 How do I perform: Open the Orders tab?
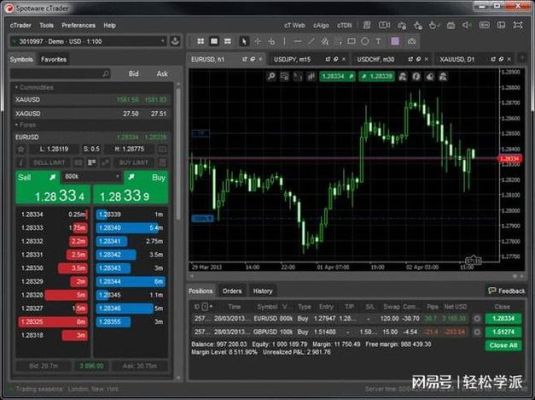point(232,291)
